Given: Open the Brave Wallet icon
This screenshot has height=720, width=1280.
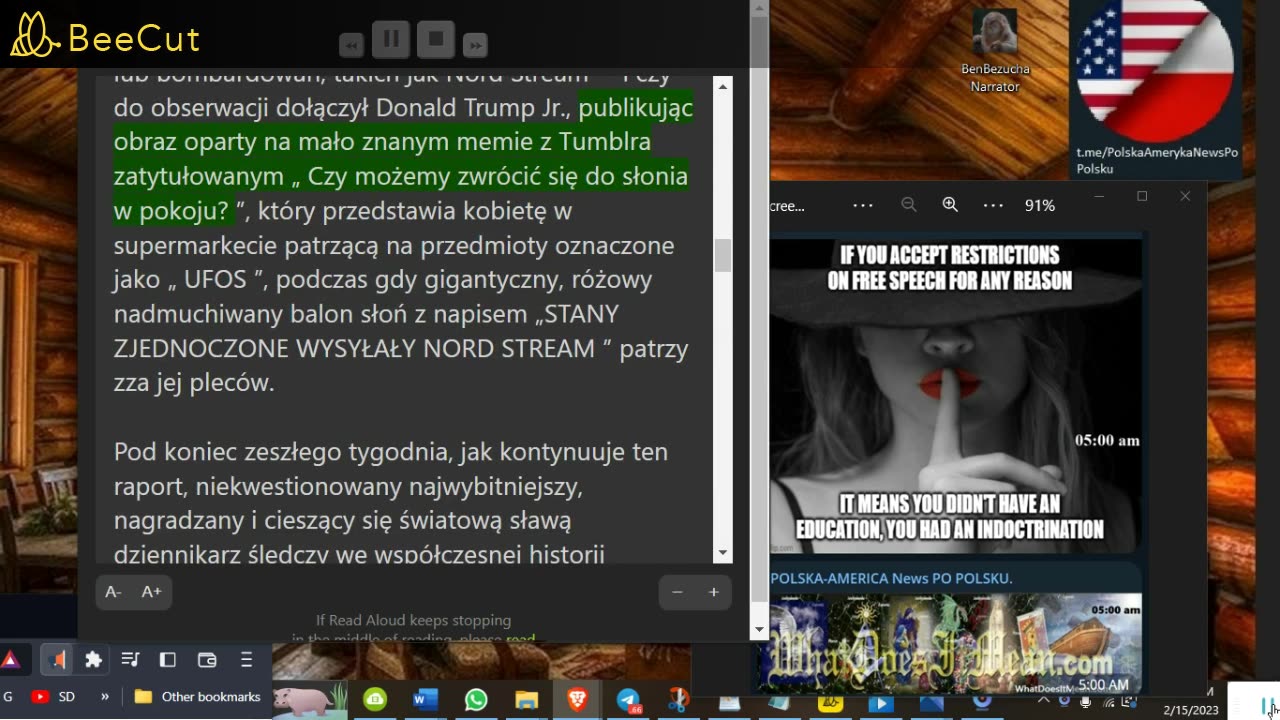Looking at the screenshot, I should click(x=207, y=660).
